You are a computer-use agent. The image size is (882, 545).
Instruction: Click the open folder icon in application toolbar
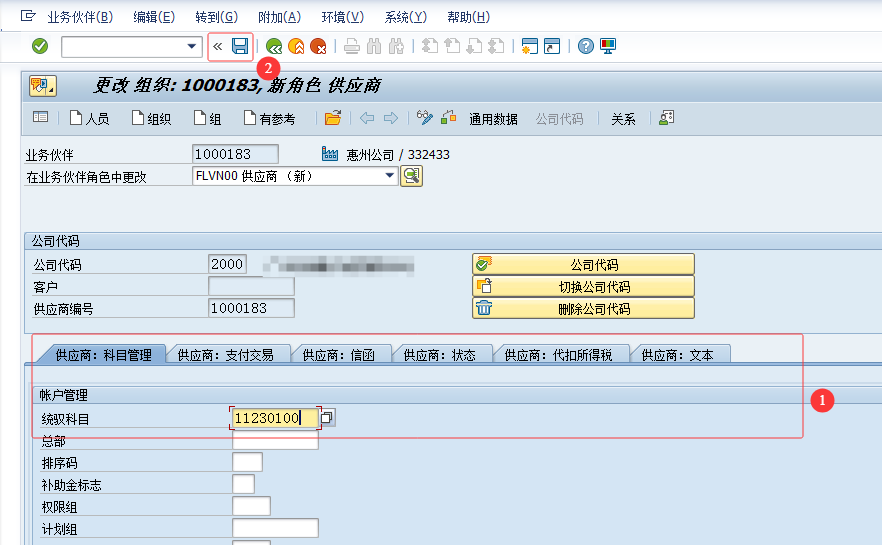[333, 118]
